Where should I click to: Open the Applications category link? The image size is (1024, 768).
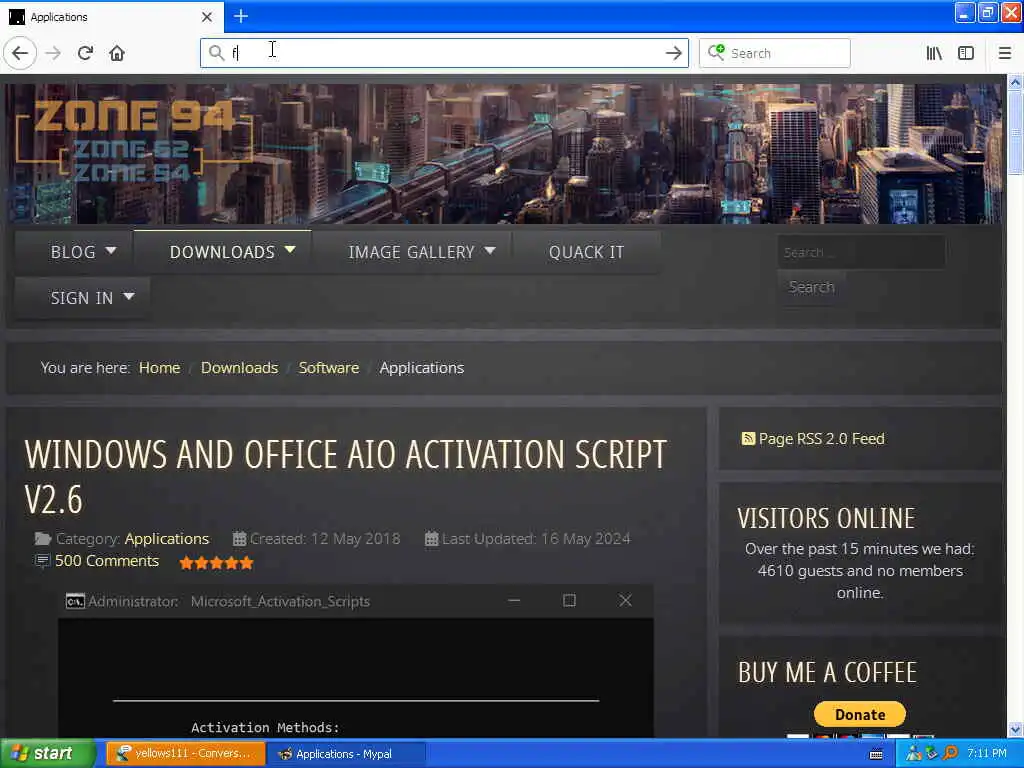(x=167, y=539)
